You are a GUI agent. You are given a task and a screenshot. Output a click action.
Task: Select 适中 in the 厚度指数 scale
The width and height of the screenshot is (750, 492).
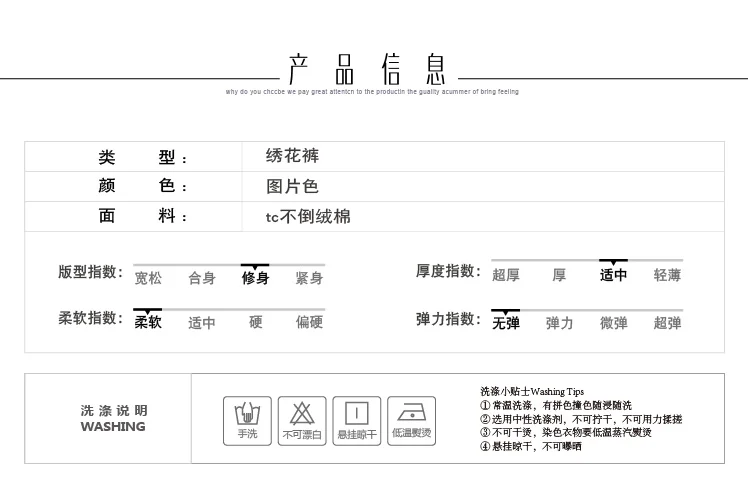[x=613, y=275]
